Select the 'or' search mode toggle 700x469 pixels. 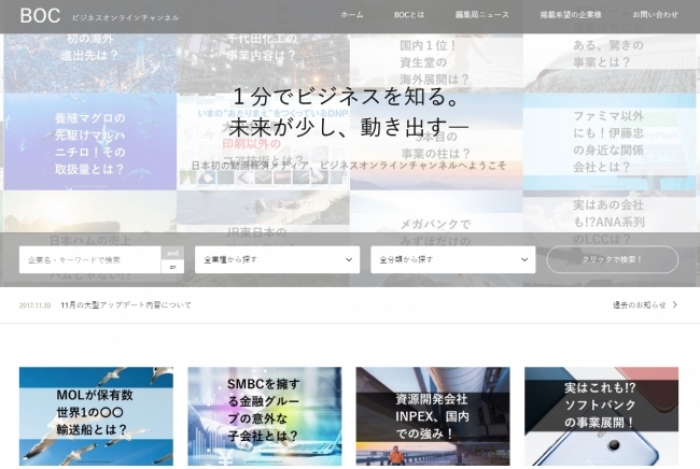click(x=172, y=267)
